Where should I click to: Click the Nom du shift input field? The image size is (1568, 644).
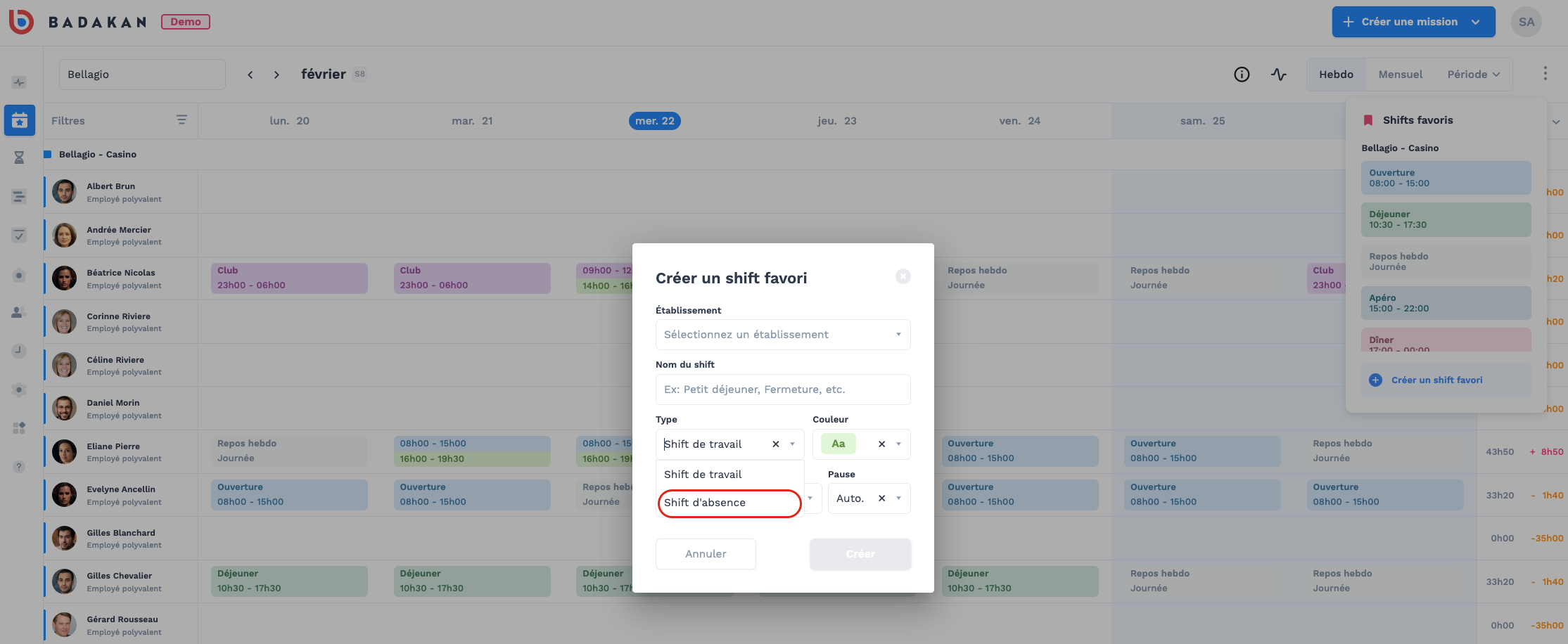tap(782, 389)
